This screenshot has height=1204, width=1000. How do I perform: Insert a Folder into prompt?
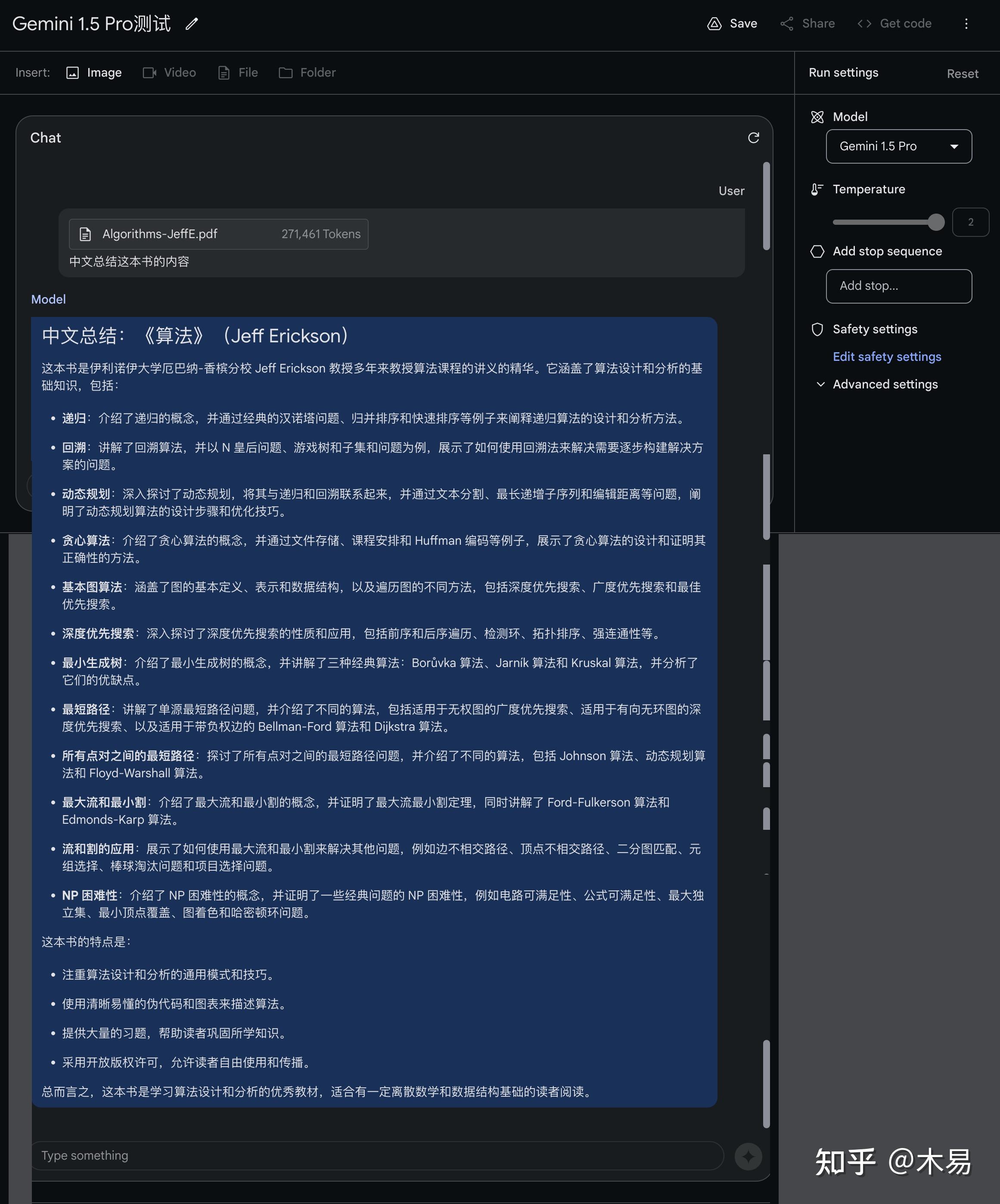coord(307,73)
